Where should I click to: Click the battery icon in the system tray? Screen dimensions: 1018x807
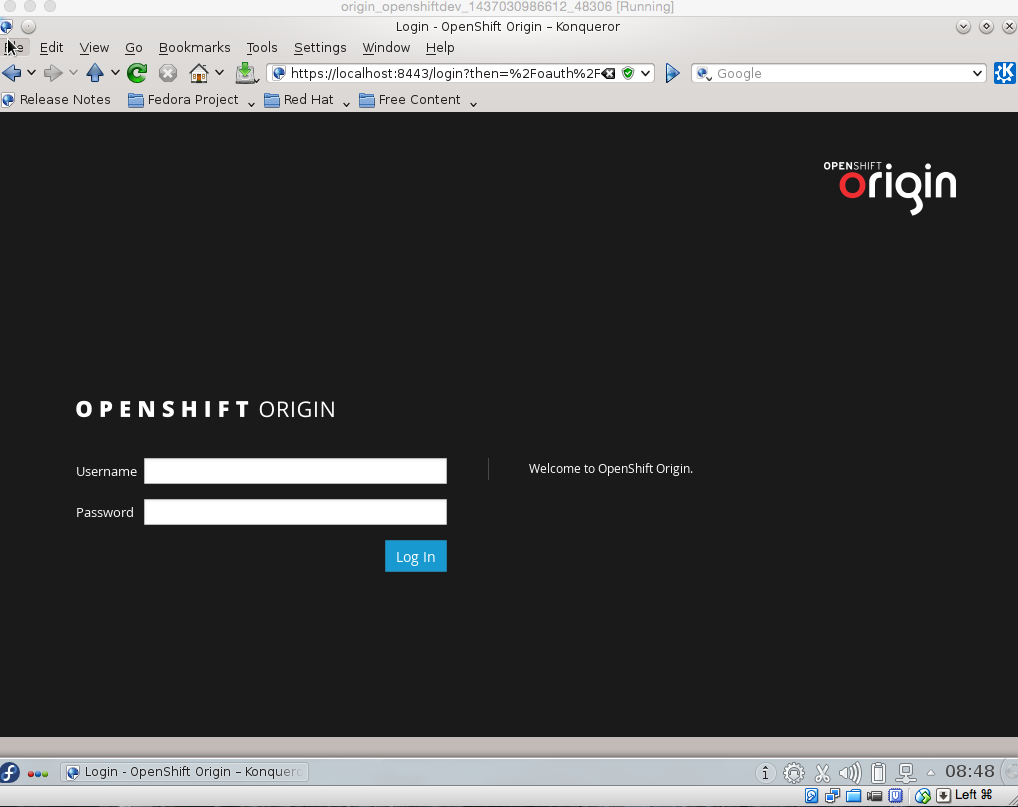tap(878, 772)
